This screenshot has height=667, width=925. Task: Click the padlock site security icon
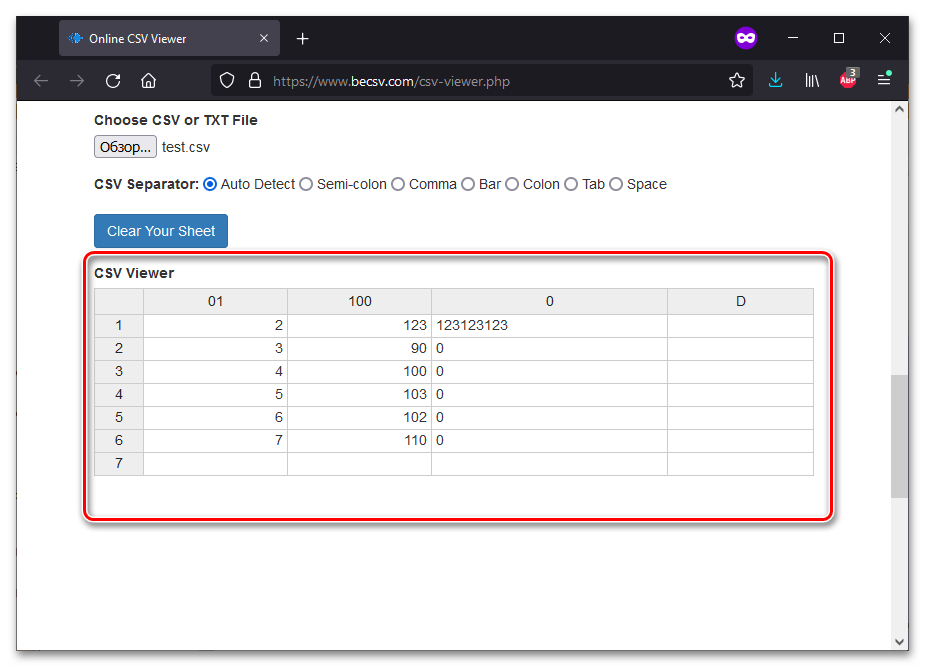pos(254,81)
